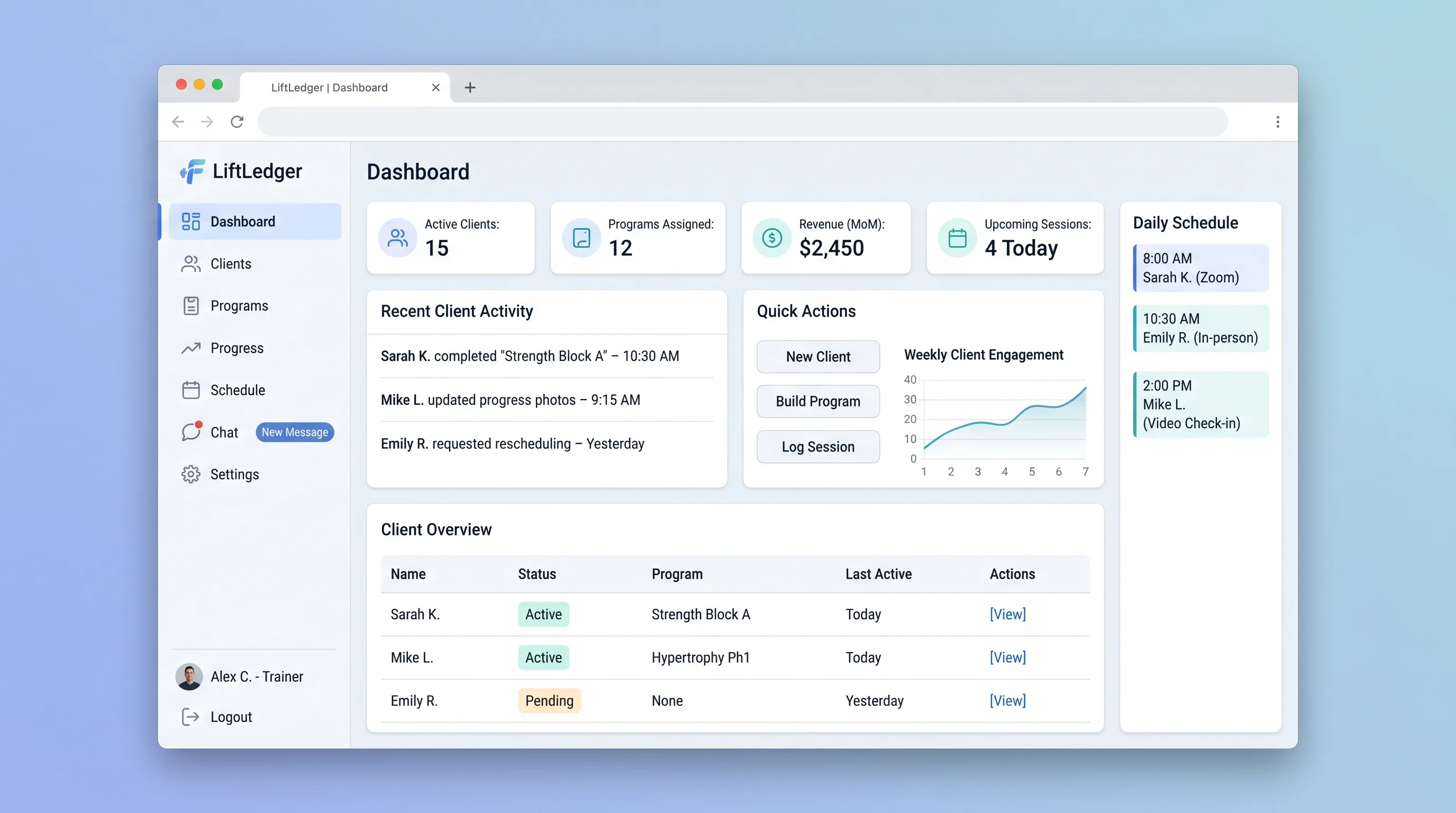Close the LiftLedger Dashboard tab
1456x813 pixels.
point(436,88)
